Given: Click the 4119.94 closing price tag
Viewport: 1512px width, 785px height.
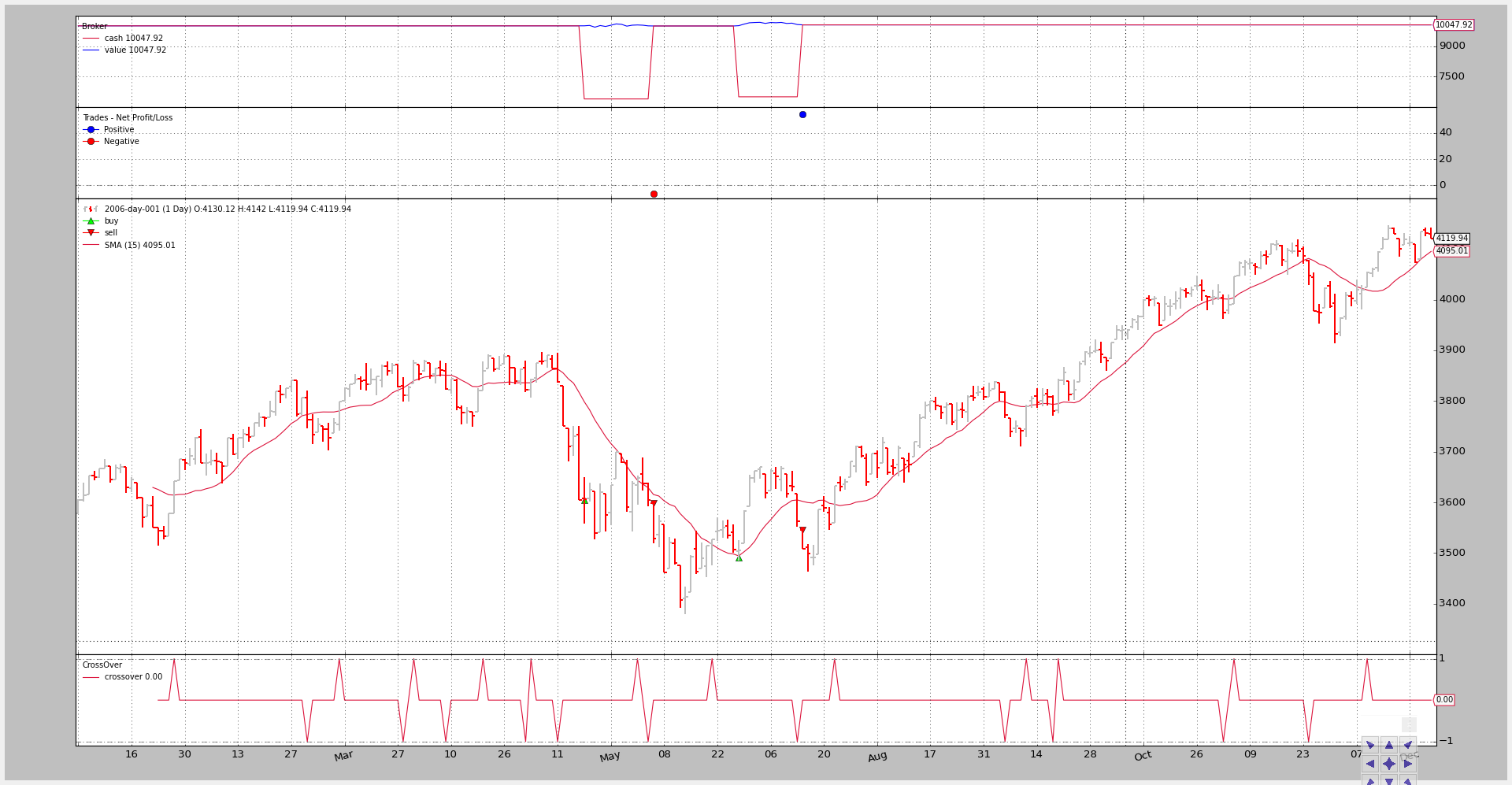Looking at the screenshot, I should [1451, 239].
